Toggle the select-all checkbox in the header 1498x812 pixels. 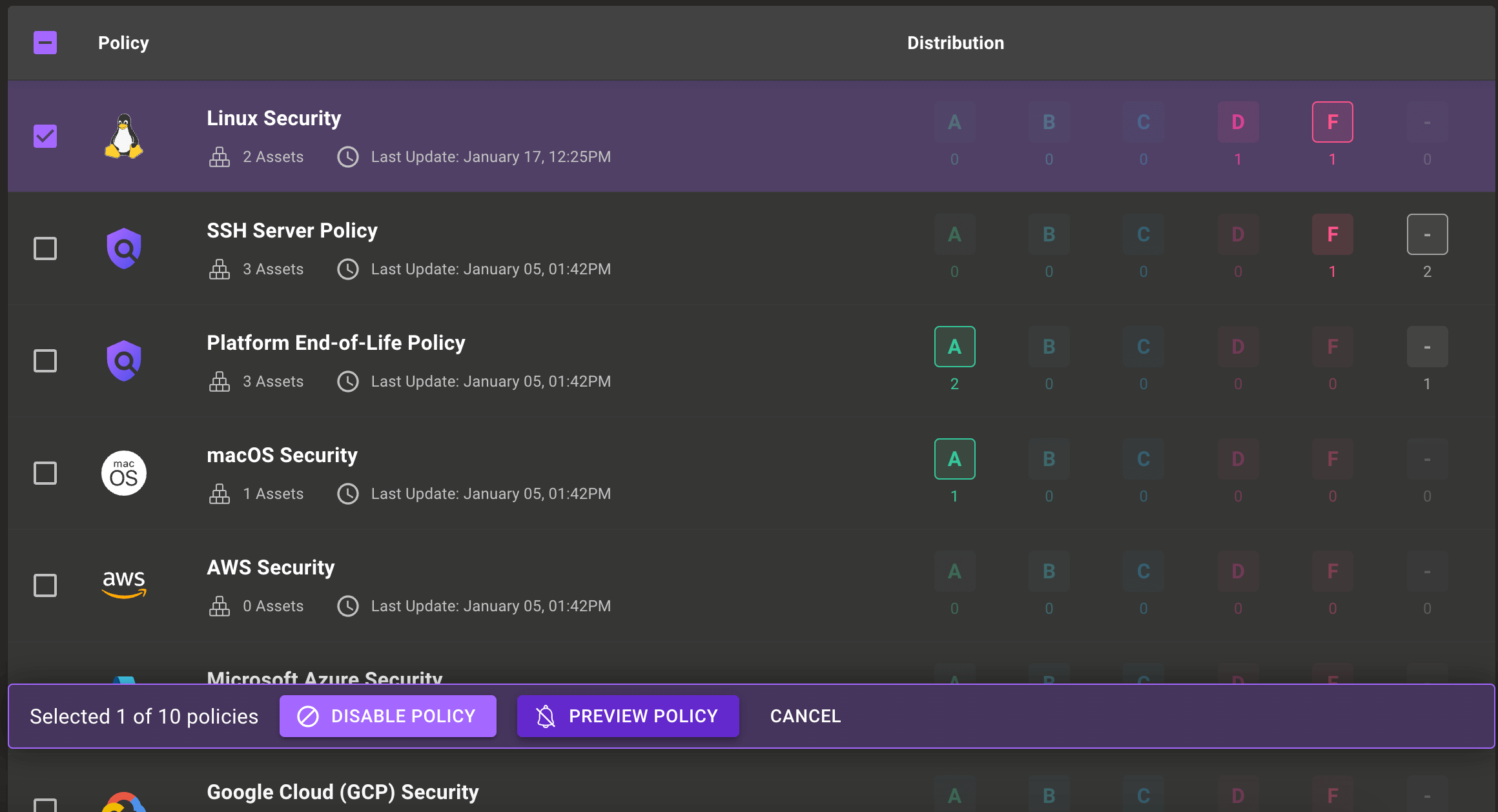click(x=45, y=43)
